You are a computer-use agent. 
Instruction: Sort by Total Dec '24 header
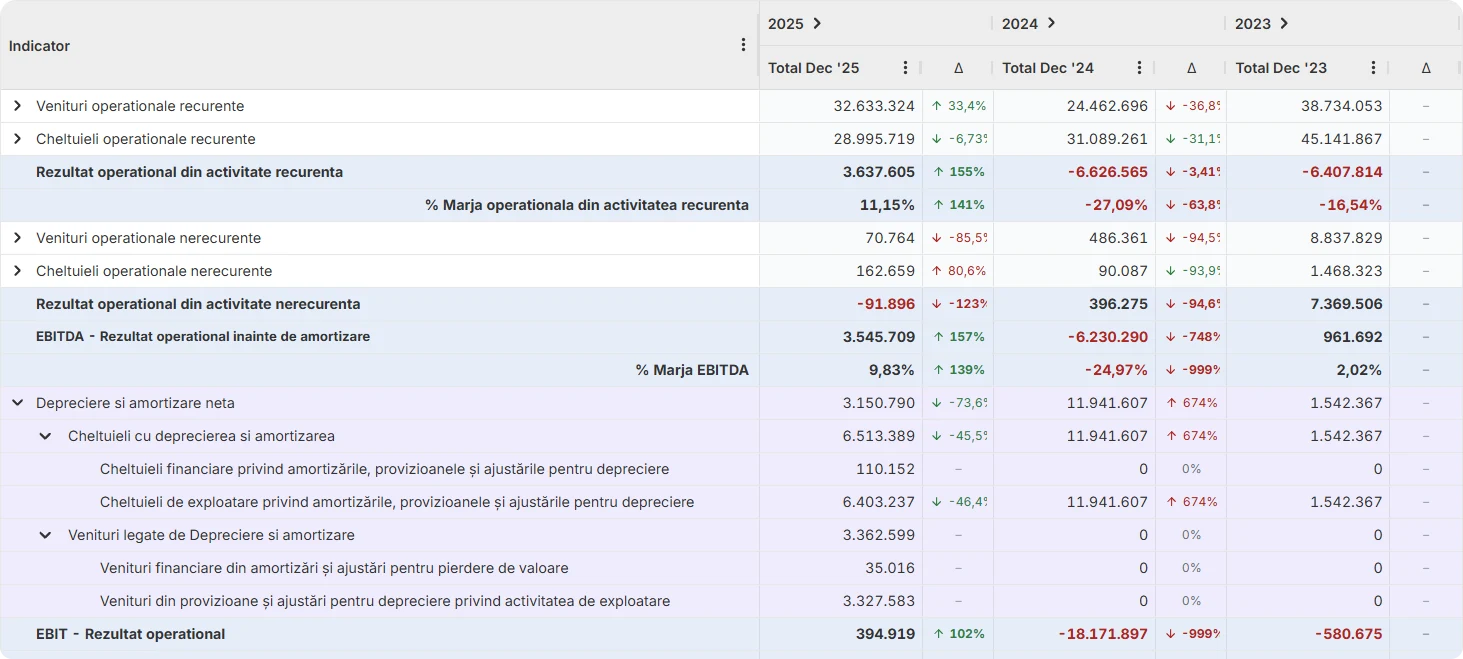pyautogui.click(x=1048, y=68)
